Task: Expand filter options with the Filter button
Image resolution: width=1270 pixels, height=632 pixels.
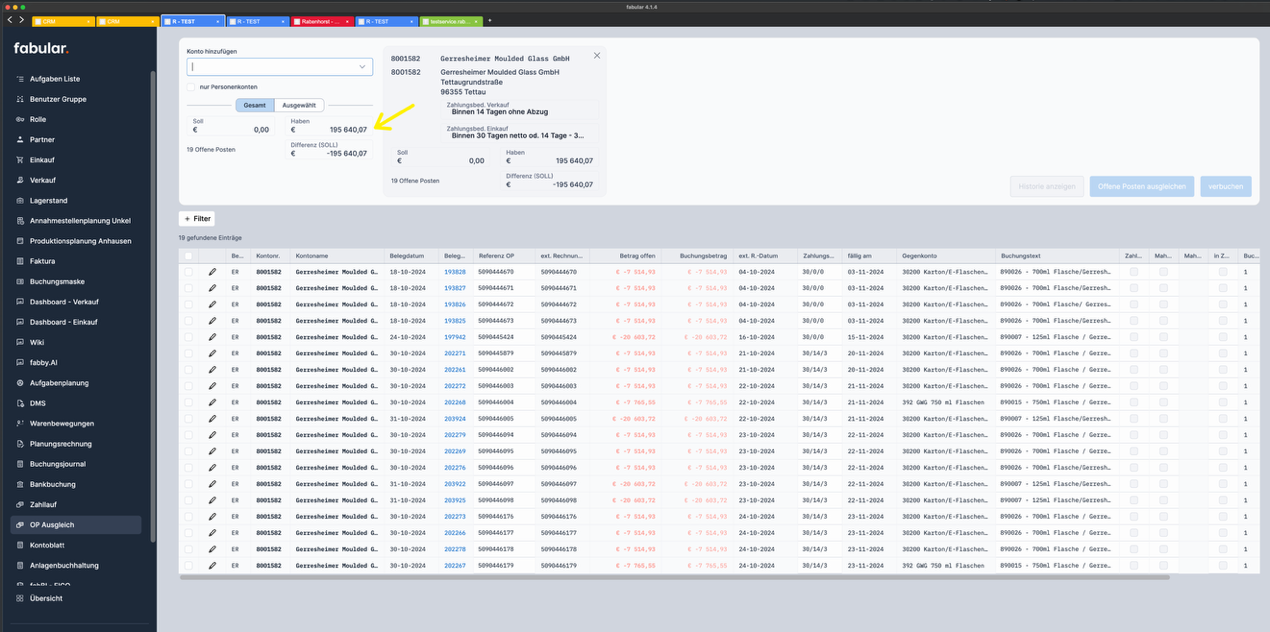Action: [x=197, y=218]
